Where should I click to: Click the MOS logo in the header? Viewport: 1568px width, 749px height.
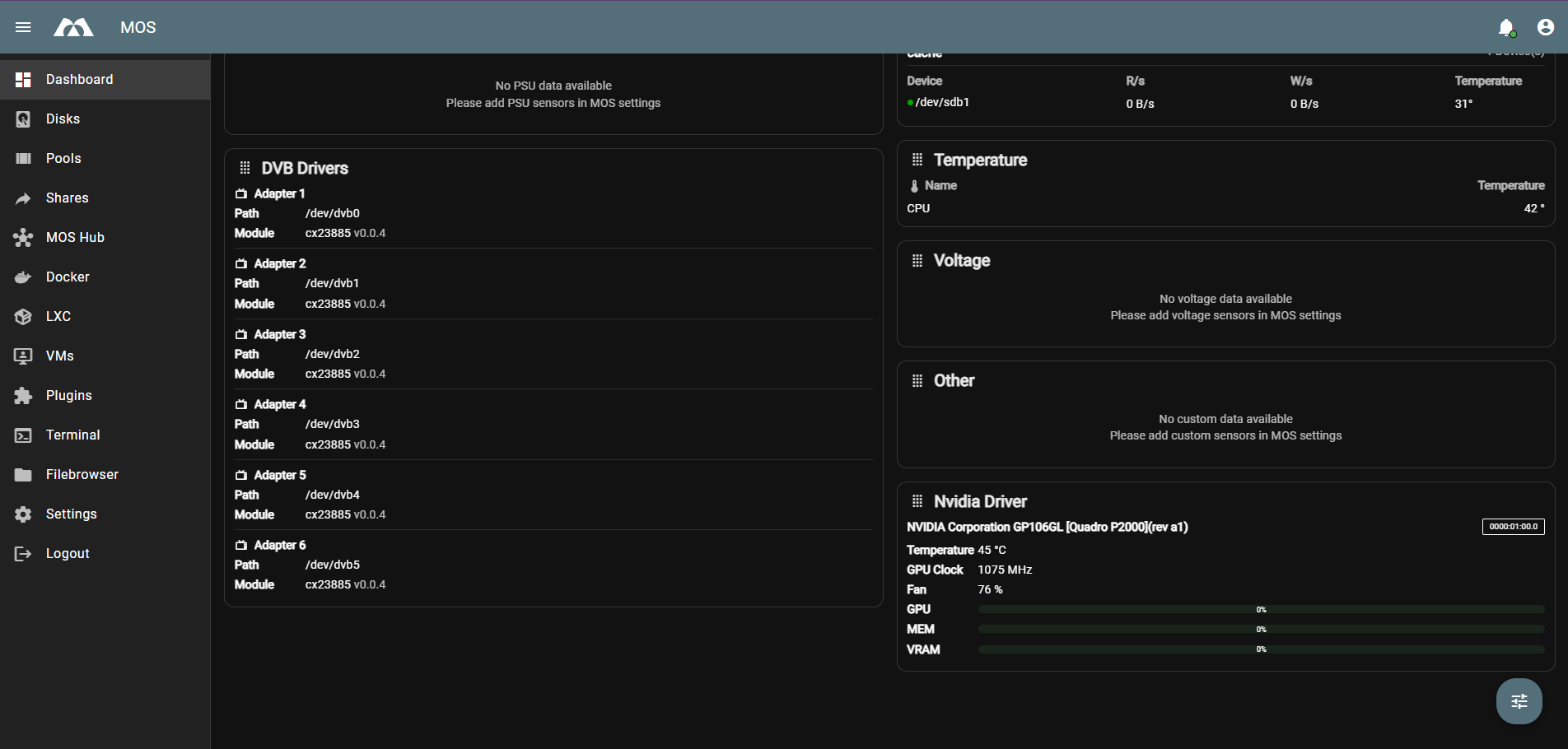[73, 27]
